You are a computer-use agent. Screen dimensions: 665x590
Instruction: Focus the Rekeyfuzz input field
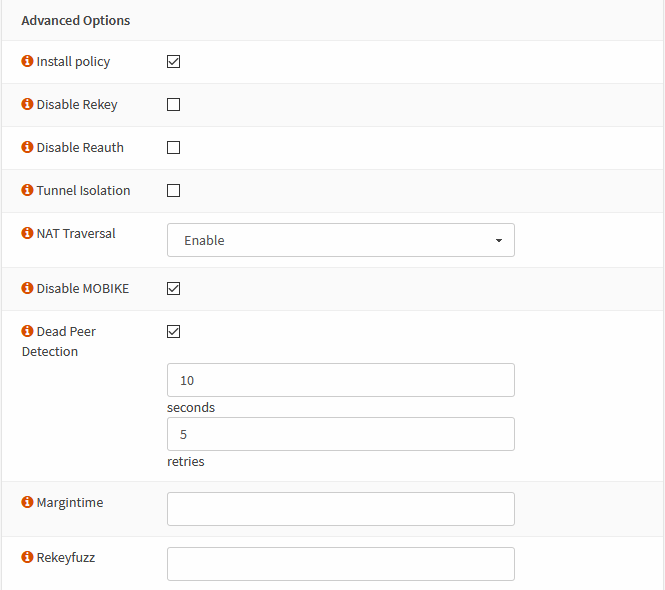341,564
